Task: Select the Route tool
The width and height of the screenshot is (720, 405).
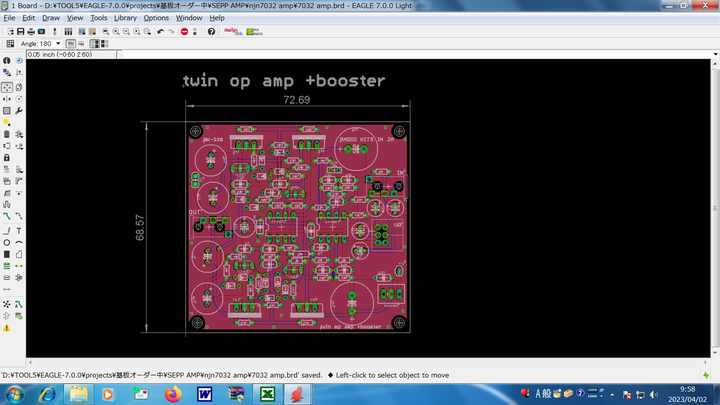Action: coord(6,216)
